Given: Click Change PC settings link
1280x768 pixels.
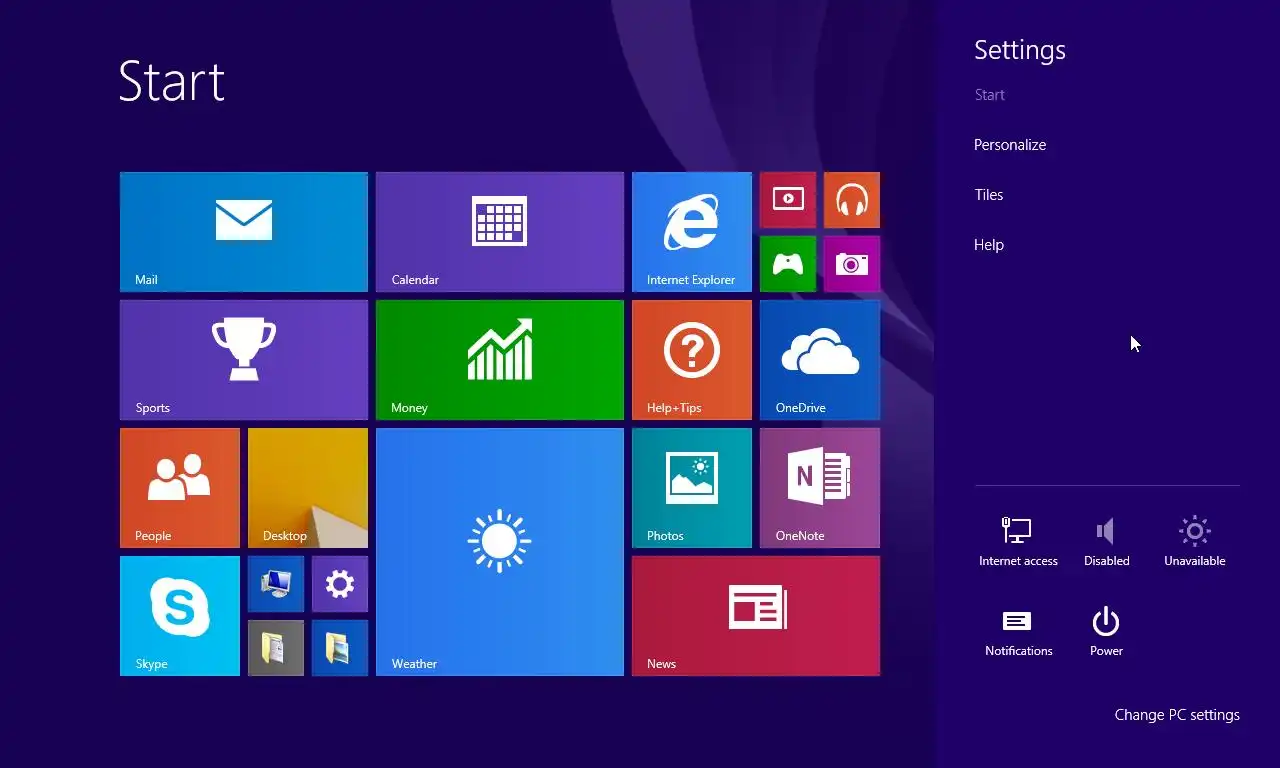Looking at the screenshot, I should (1177, 715).
